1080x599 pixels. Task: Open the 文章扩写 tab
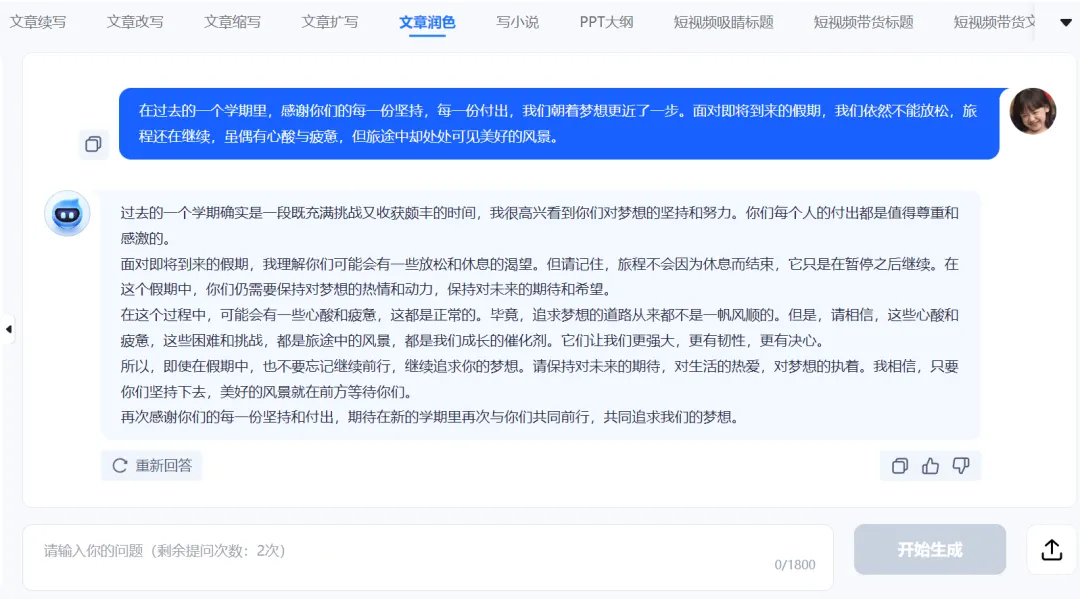point(330,21)
